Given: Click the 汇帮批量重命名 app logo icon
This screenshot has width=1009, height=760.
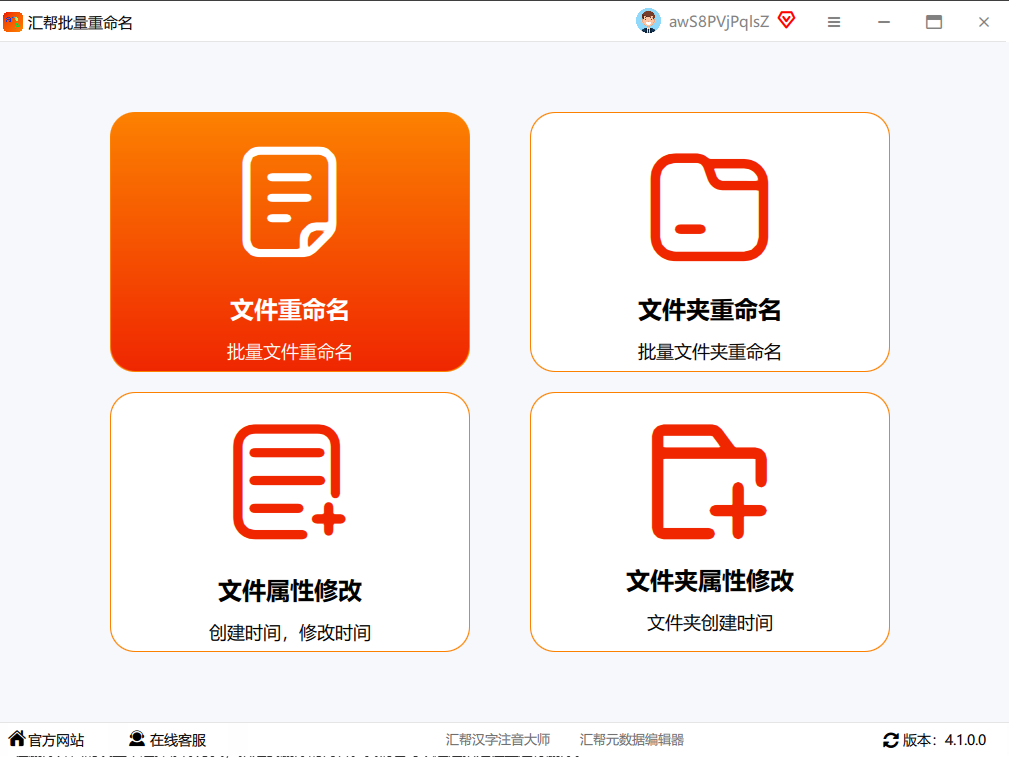Looking at the screenshot, I should [x=13, y=22].
